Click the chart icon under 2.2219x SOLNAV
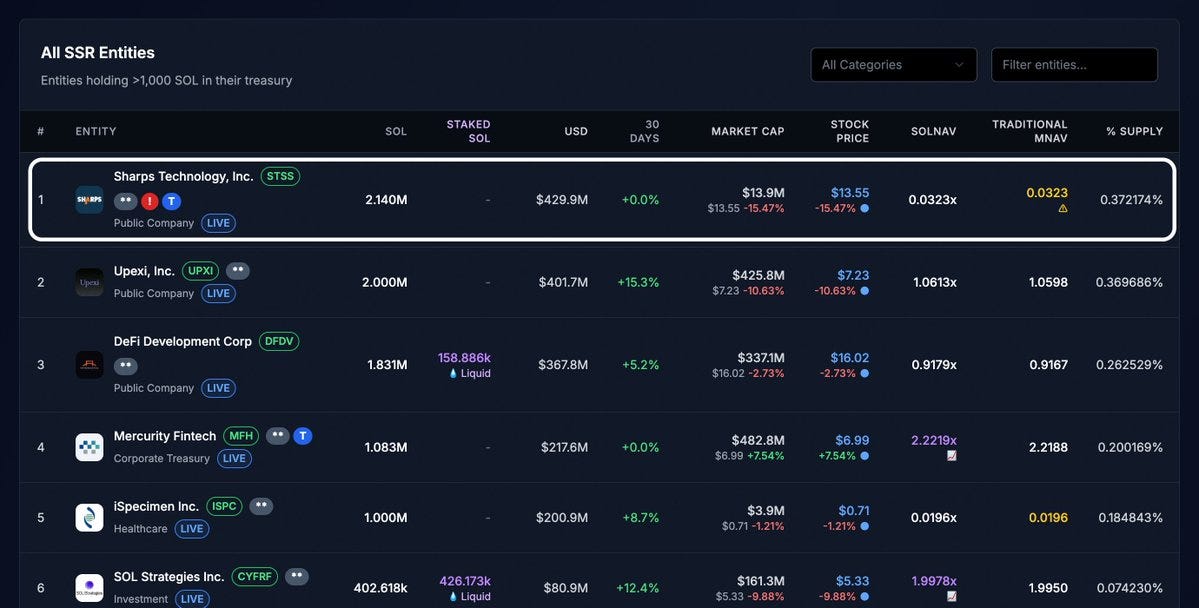 pos(951,456)
